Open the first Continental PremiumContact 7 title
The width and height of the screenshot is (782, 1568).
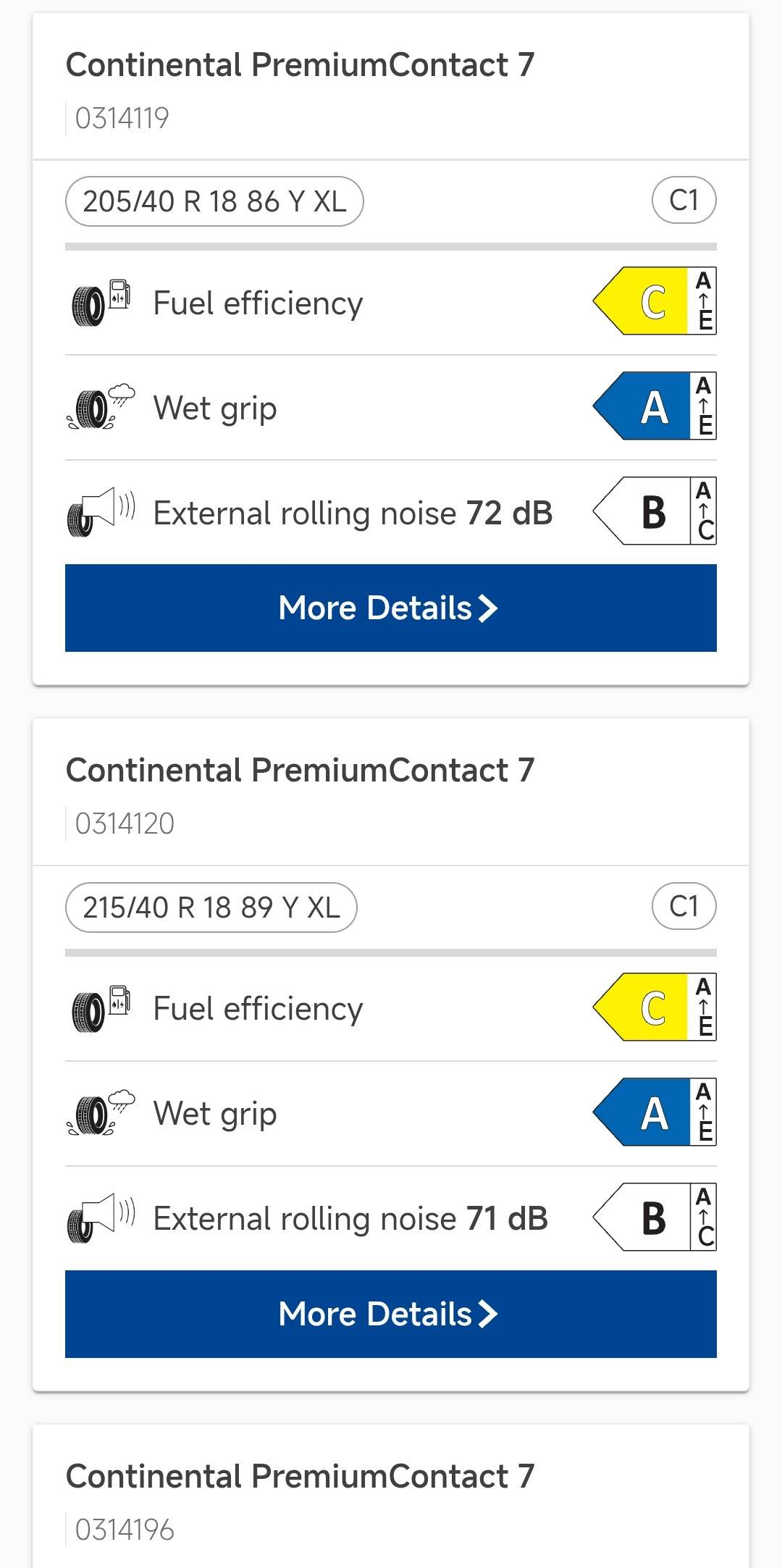tap(300, 65)
